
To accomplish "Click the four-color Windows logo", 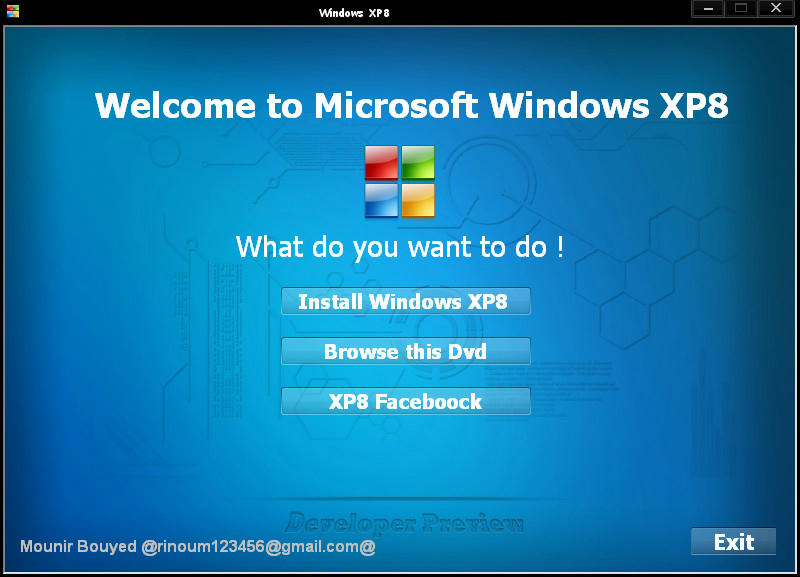I will tap(399, 182).
